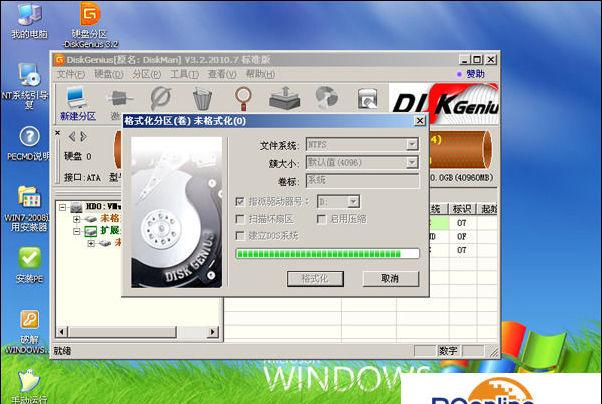Expand the HD0 disk tree node
The width and height of the screenshot is (602, 404).
pos(62,208)
